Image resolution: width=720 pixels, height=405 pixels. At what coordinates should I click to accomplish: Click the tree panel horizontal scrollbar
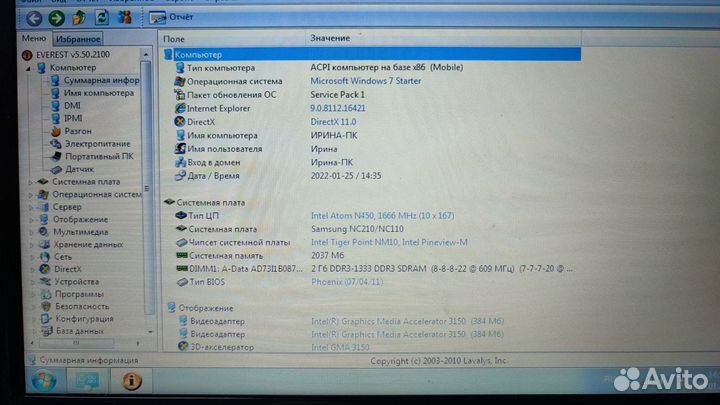pyautogui.click(x=76, y=343)
